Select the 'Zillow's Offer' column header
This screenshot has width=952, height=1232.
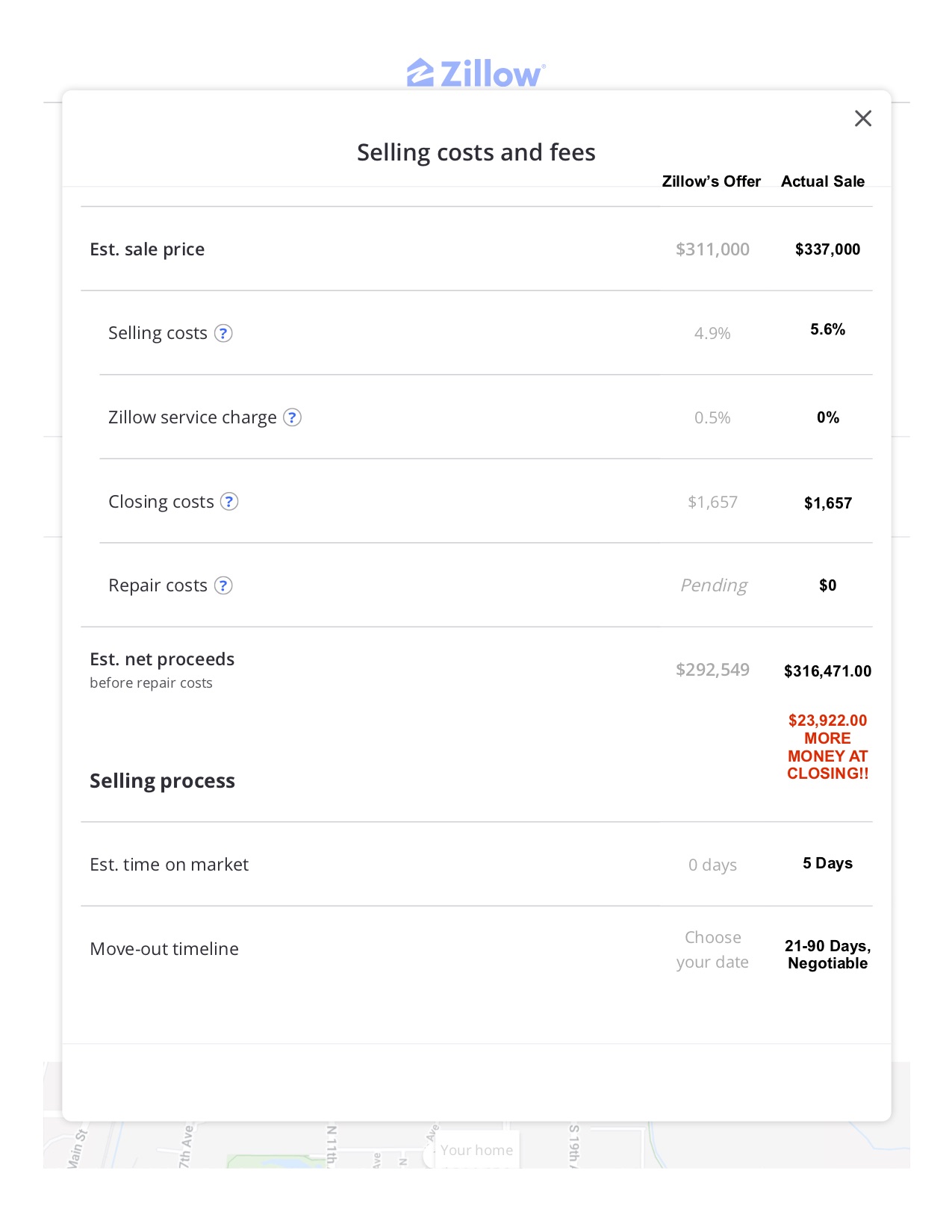[x=711, y=181]
